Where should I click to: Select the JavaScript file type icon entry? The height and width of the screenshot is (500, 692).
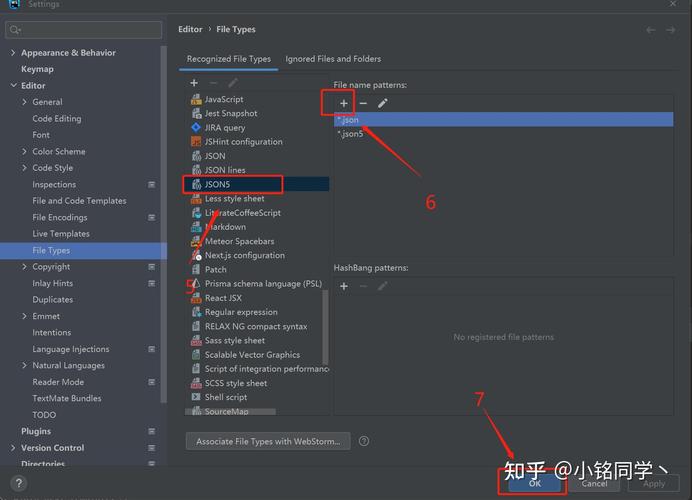click(197, 99)
